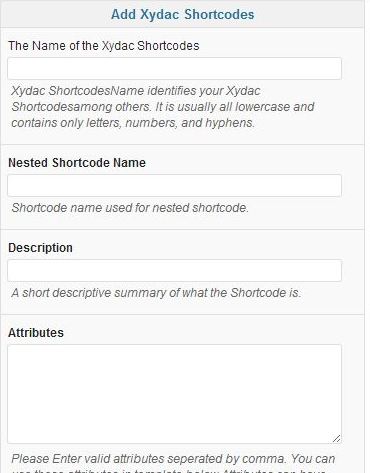Click the resize grip of the Attributes textarea
The height and width of the screenshot is (473, 370).
point(337,439)
